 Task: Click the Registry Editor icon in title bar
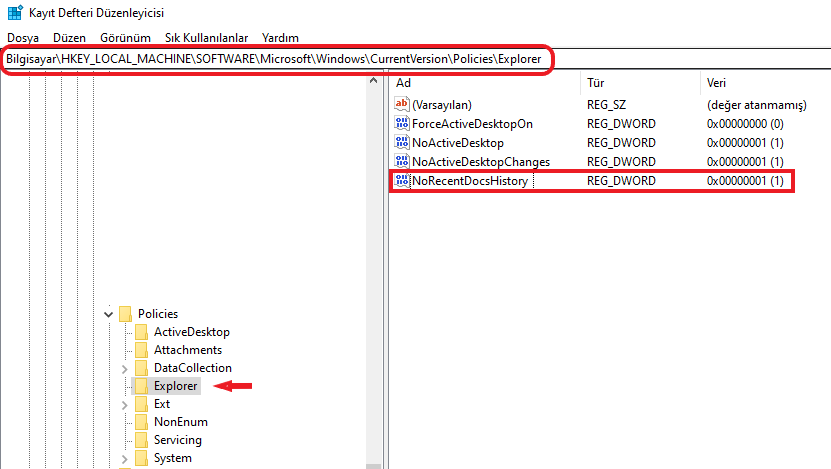point(15,13)
